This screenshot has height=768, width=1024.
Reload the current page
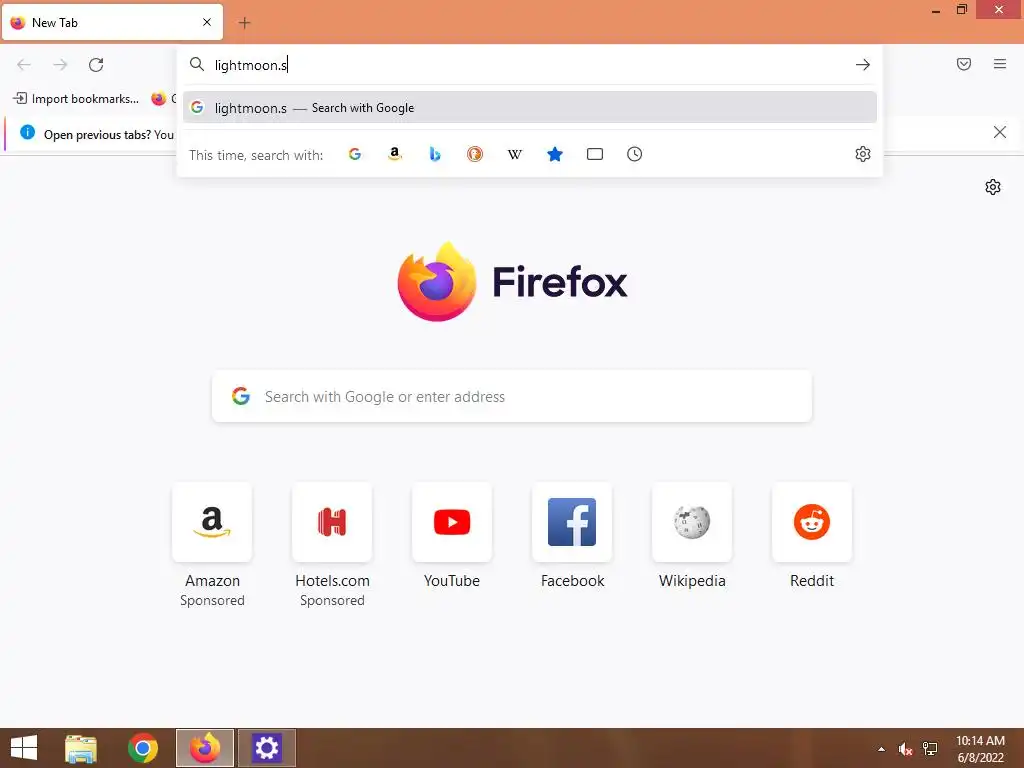[96, 65]
